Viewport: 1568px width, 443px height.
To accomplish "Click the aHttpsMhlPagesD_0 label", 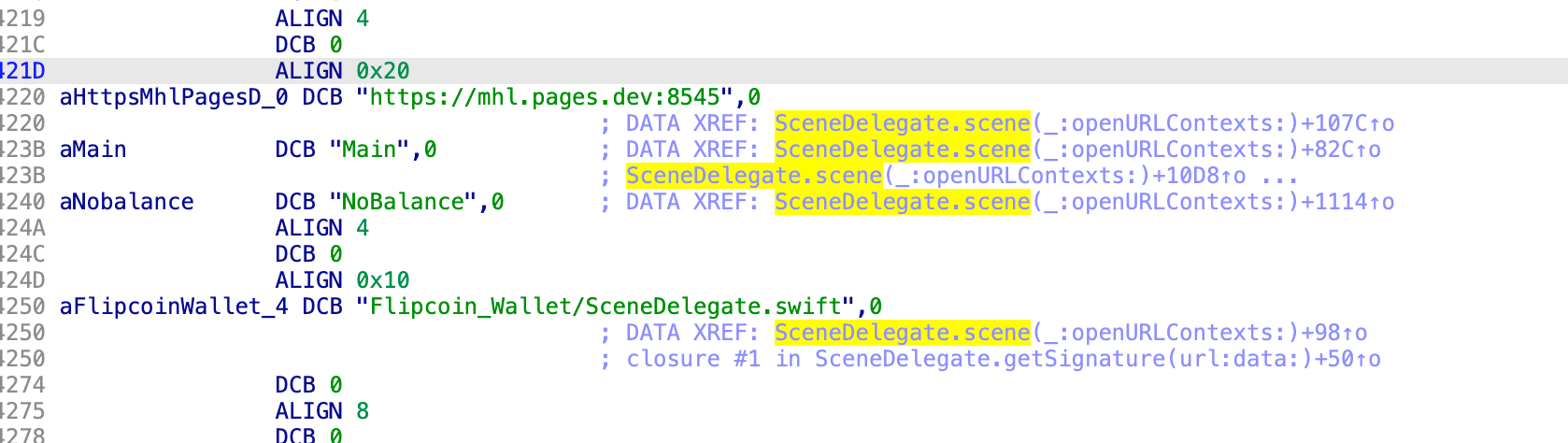I will coord(174,97).
